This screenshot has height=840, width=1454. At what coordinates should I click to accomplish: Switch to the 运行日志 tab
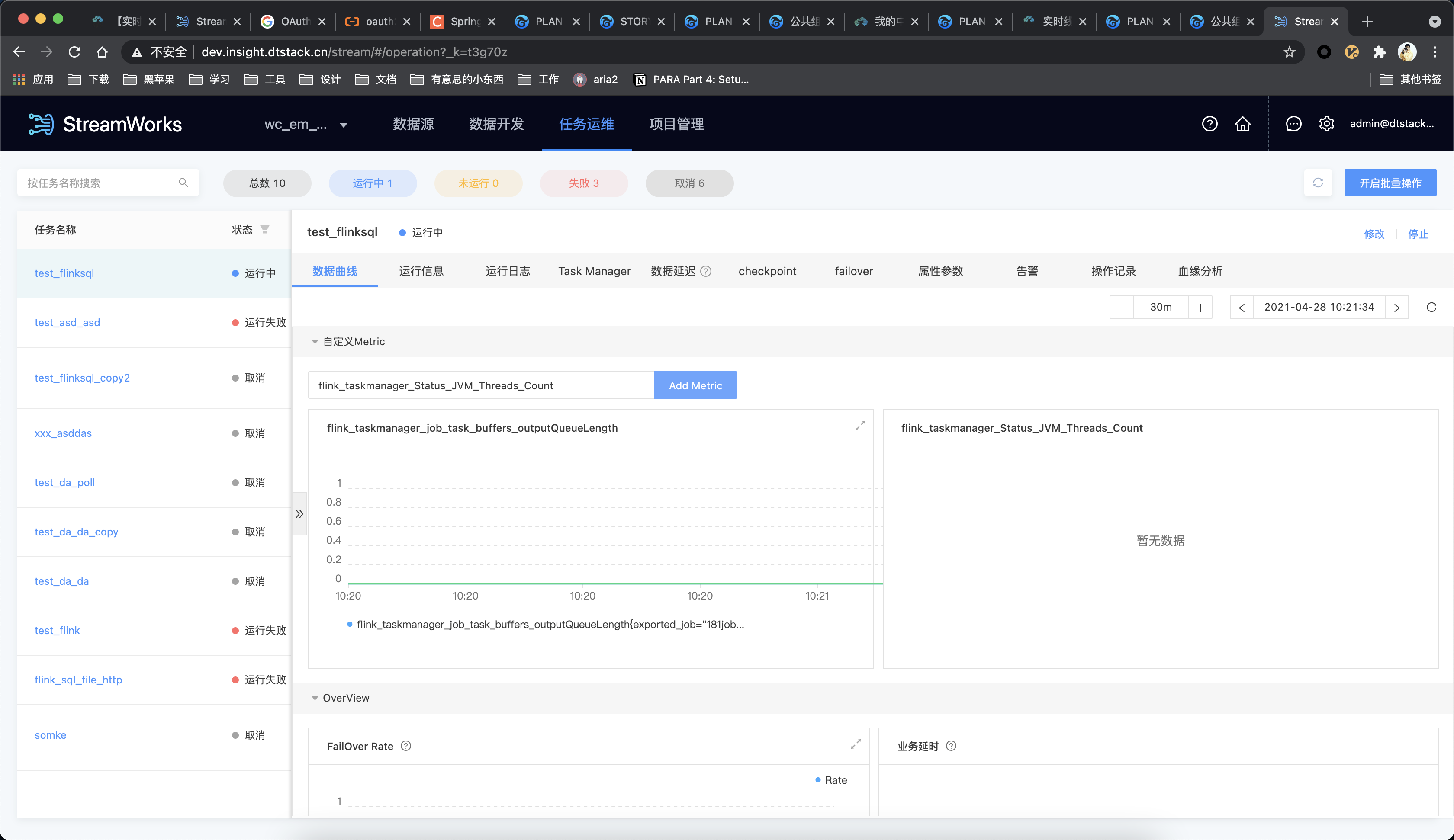[x=508, y=271]
